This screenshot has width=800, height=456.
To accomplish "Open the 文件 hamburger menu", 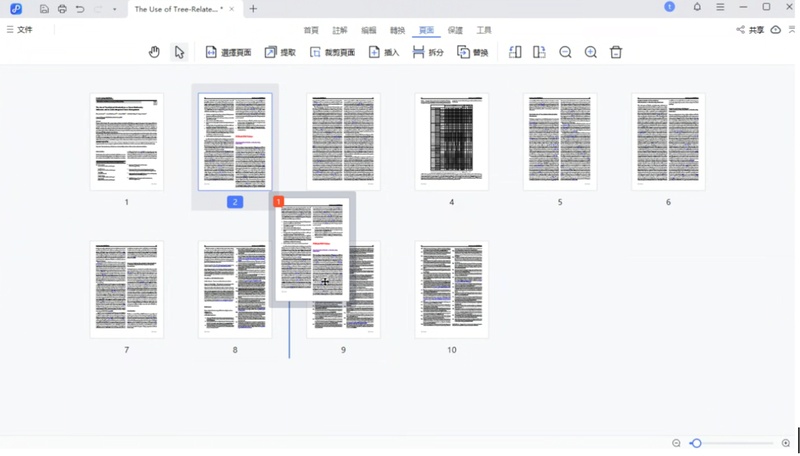I will click(19, 30).
